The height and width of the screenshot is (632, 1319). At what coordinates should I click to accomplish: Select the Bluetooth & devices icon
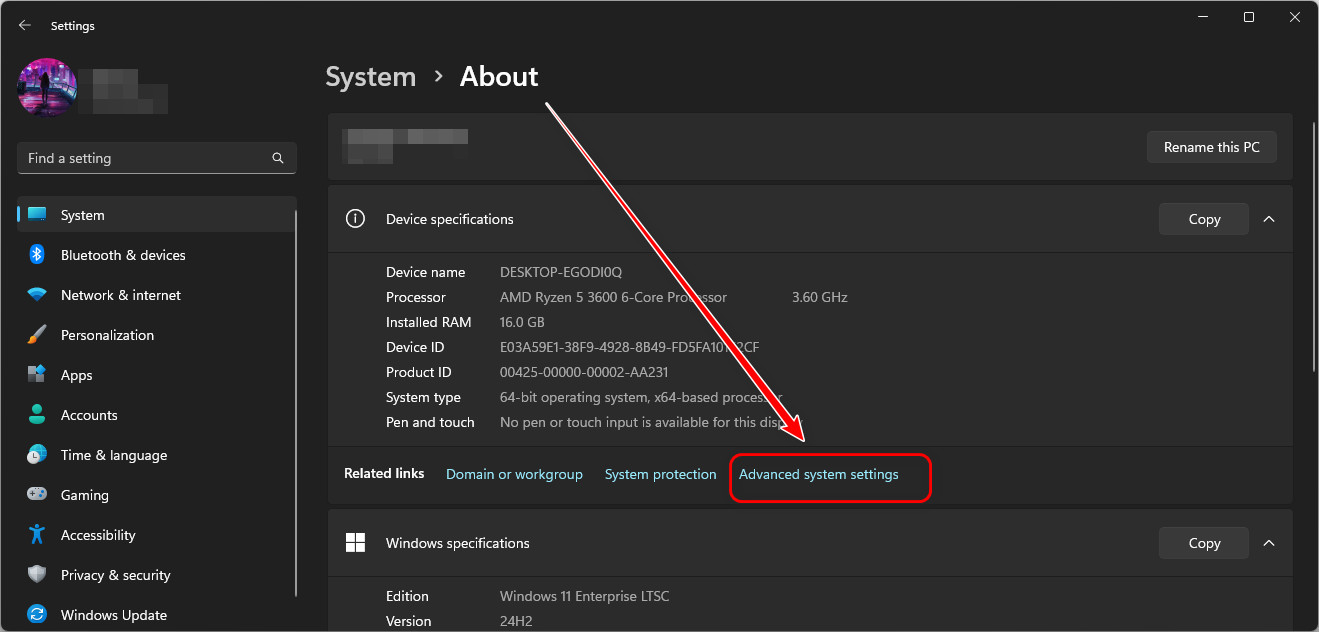coord(37,255)
